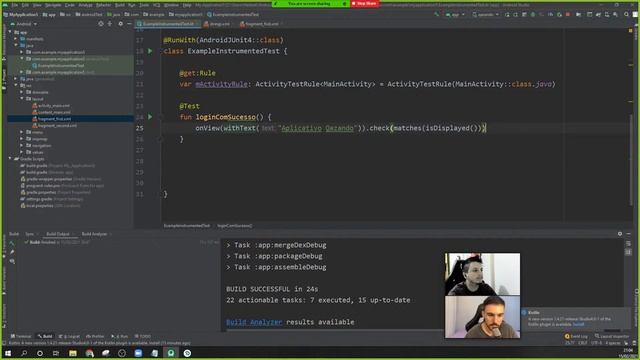The width and height of the screenshot is (640, 360).
Task: Click Install link in Kotlin plugin notification
Action: coord(578,324)
